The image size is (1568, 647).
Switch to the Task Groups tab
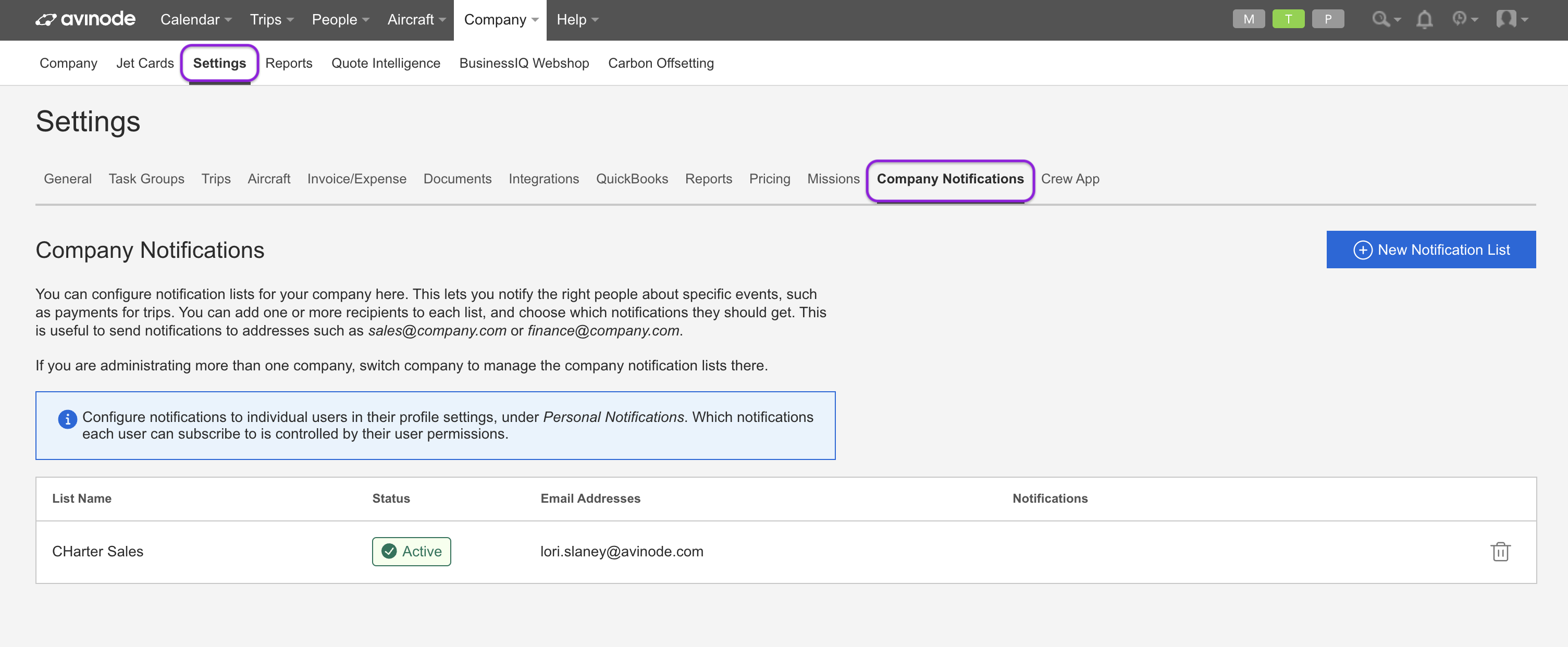(146, 179)
